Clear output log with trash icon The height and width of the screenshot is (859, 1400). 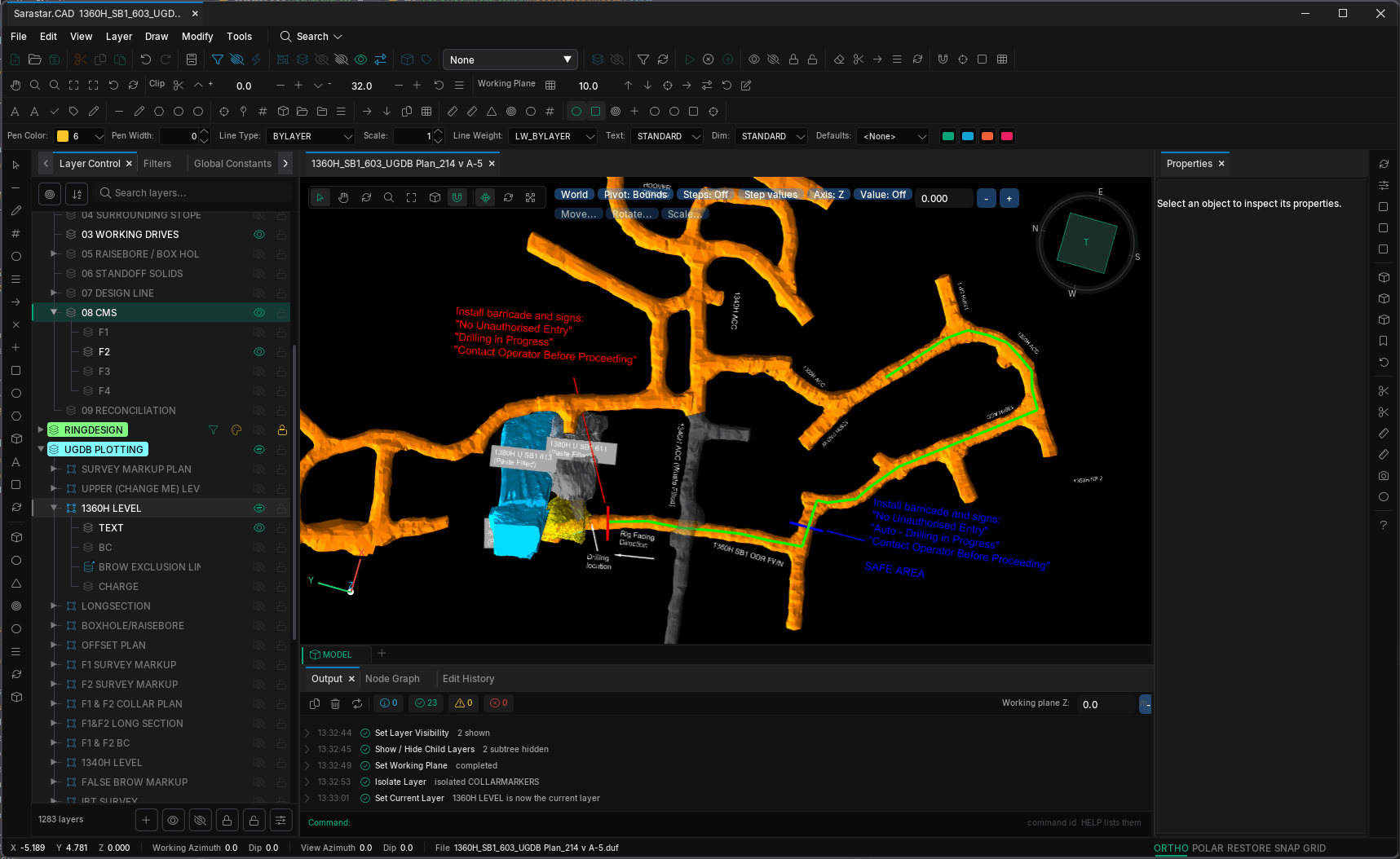pos(335,703)
